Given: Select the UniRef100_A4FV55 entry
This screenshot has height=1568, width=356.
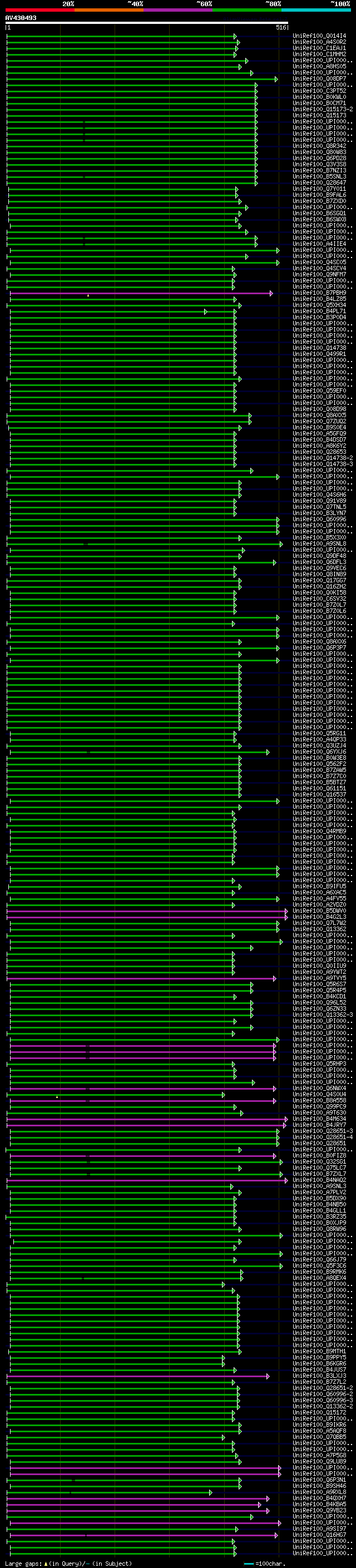Looking at the screenshot, I should 319,898.
